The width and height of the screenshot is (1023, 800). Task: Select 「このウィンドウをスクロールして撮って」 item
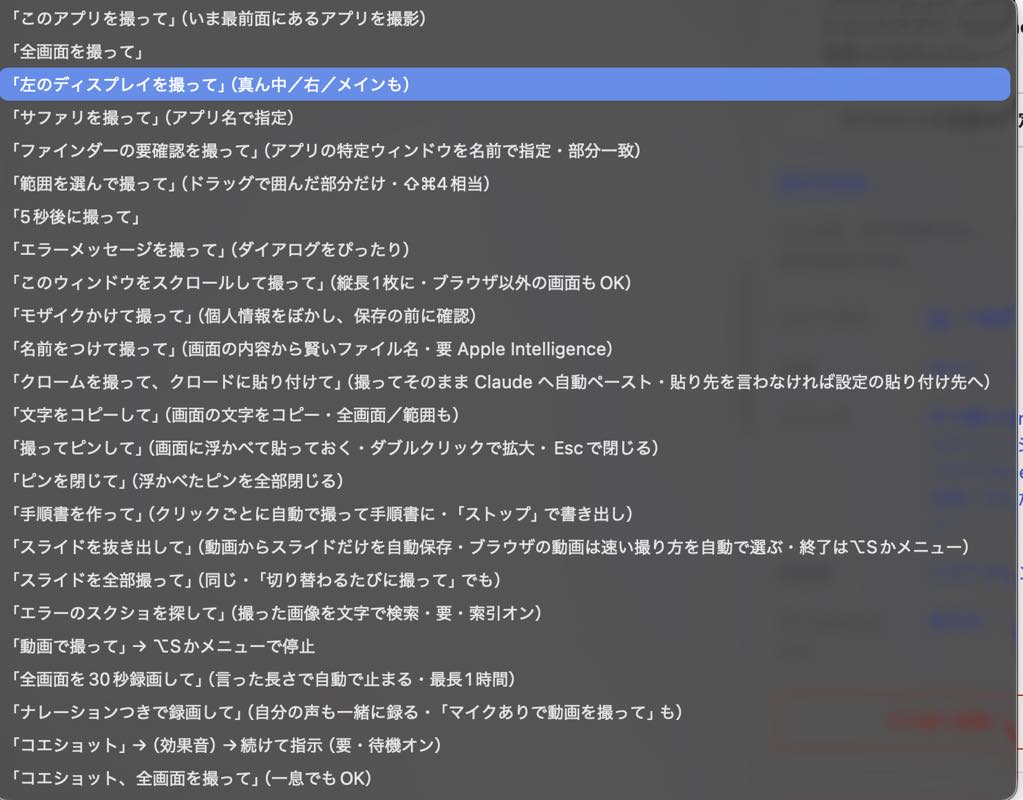pyautogui.click(x=505, y=283)
